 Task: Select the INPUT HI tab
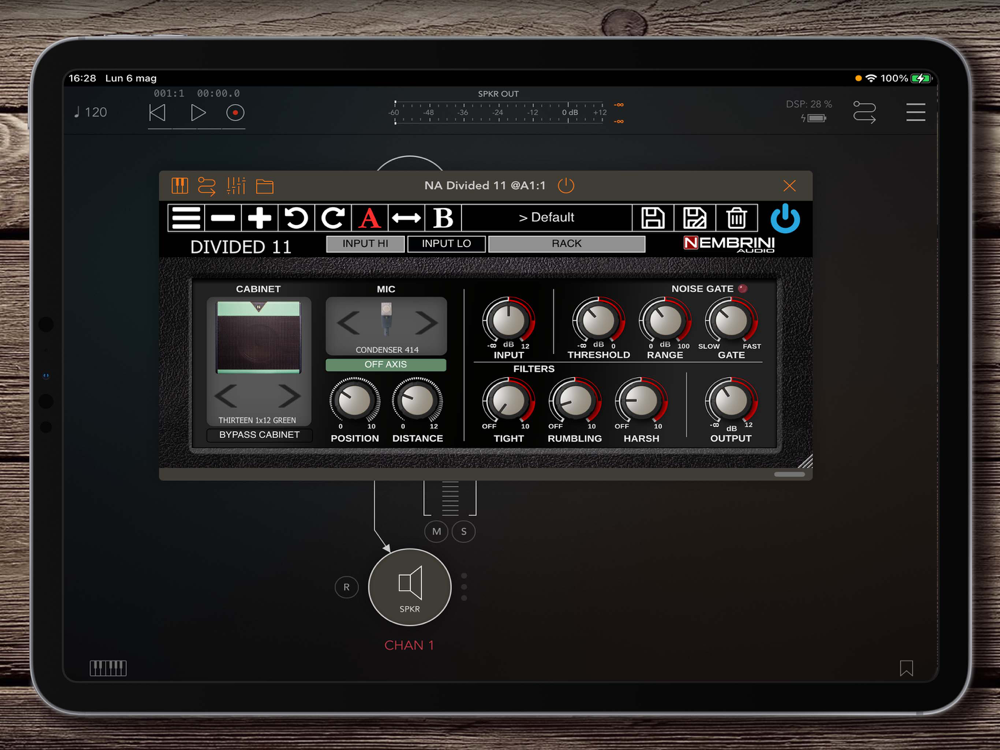click(x=365, y=244)
